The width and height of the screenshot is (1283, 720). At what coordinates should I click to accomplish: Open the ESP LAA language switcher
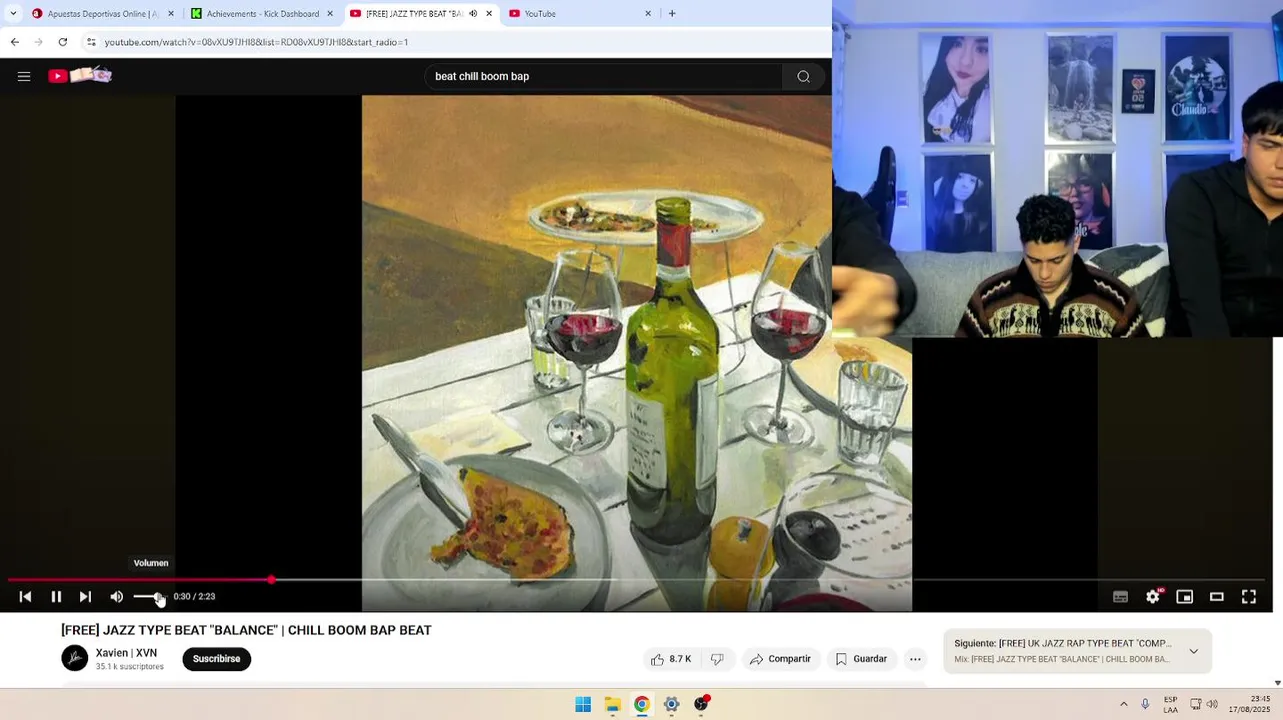(x=1170, y=704)
